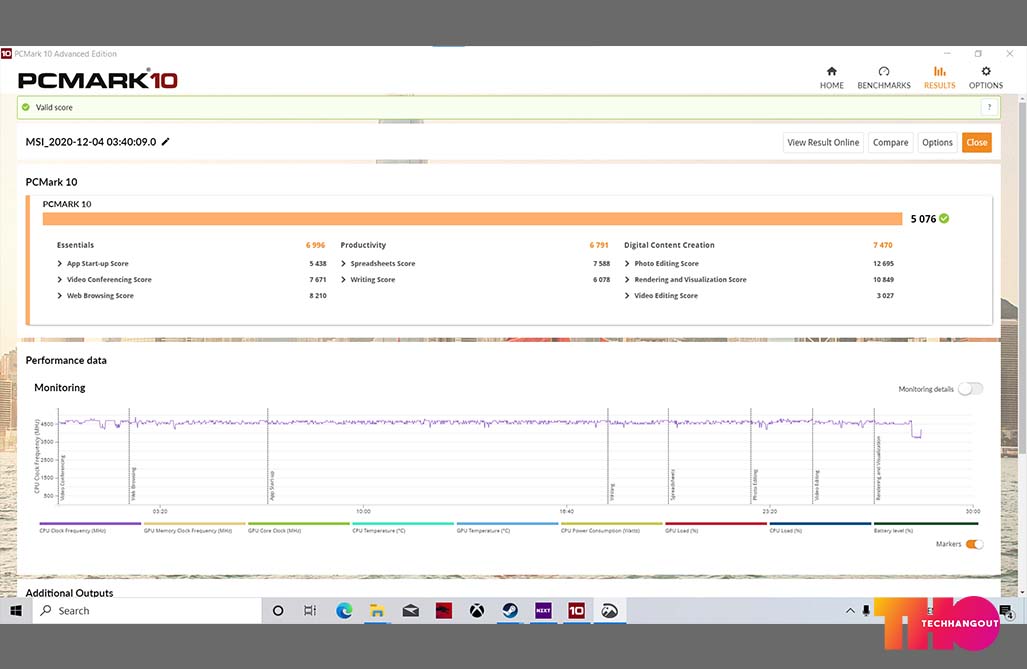The image size is (1027, 669).
Task: Click the red GPU Load color bar
Action: 716,524
